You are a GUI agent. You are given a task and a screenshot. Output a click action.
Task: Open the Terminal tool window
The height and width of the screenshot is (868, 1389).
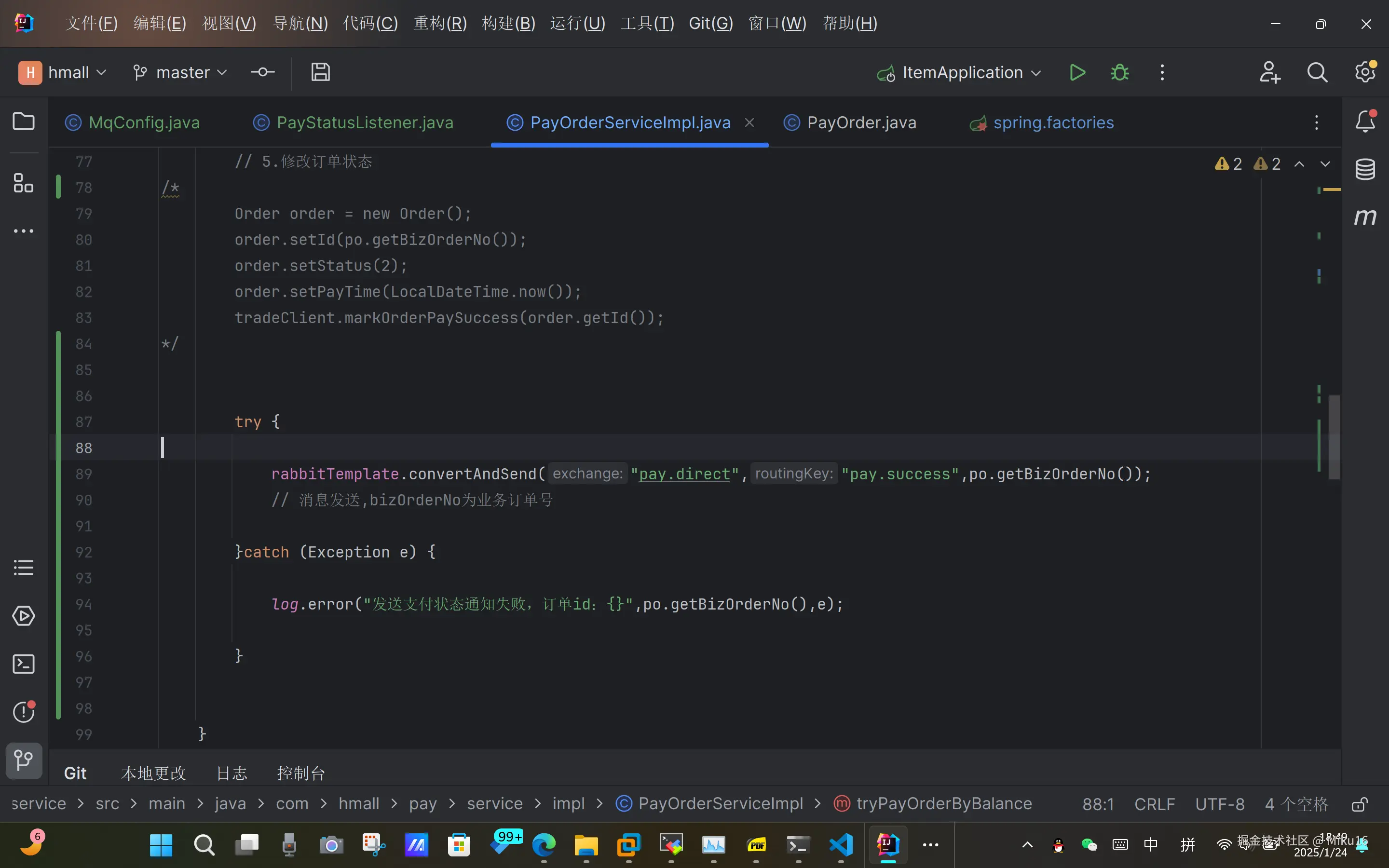coord(24,664)
